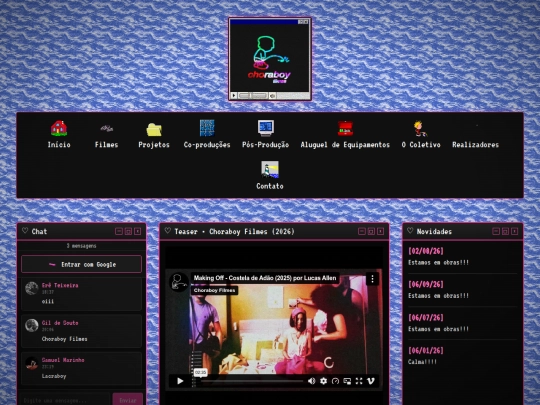Mute the video volume icon
Viewport: 540px width, 405px height.
point(311,381)
